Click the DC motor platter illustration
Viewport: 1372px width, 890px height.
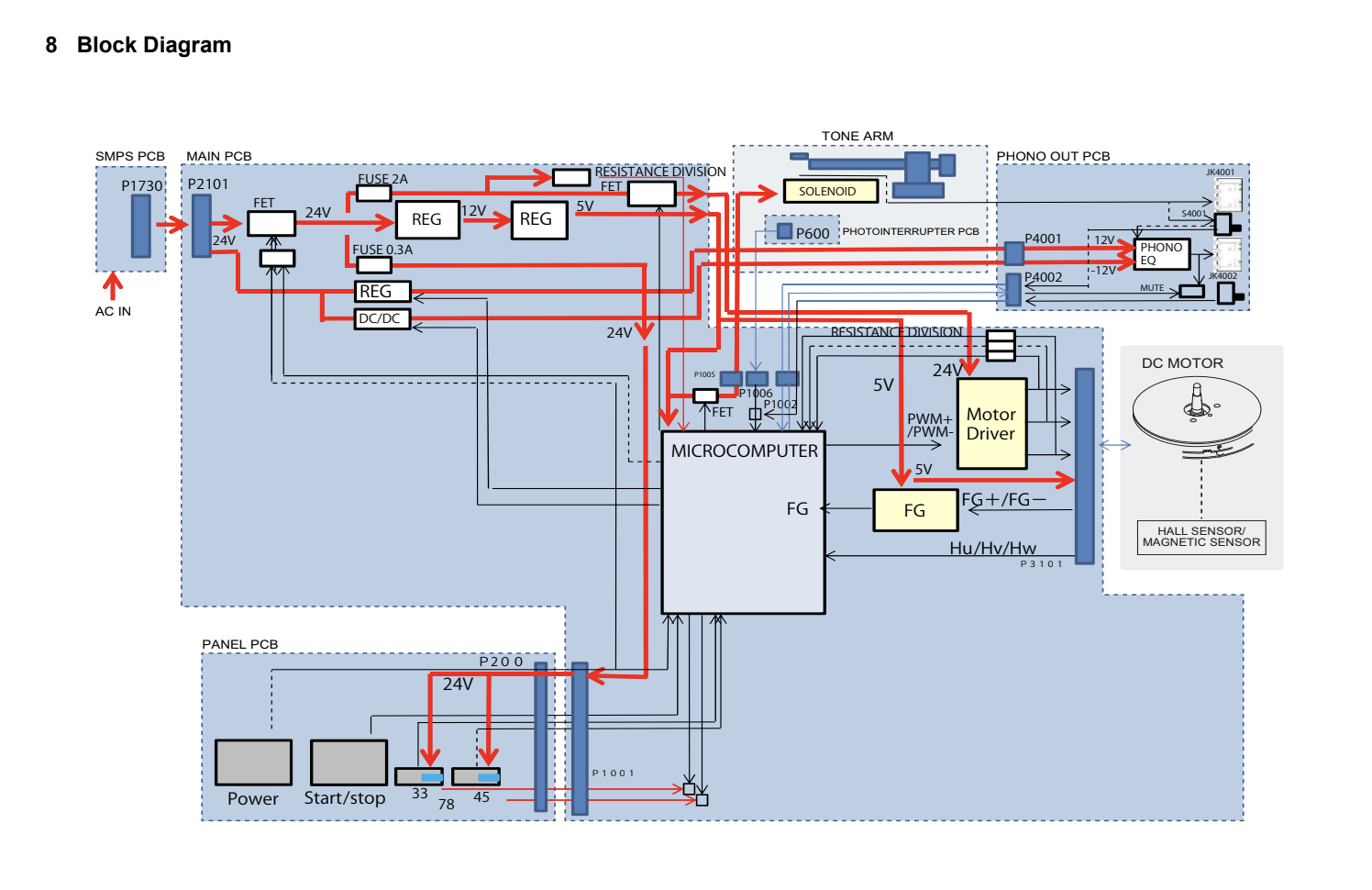click(x=1196, y=417)
